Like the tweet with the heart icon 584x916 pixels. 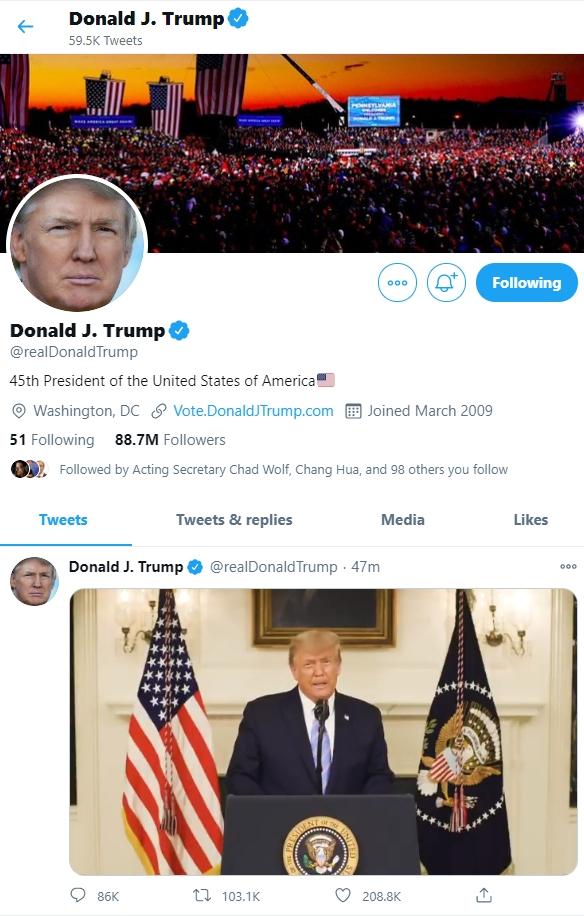pos(343,895)
